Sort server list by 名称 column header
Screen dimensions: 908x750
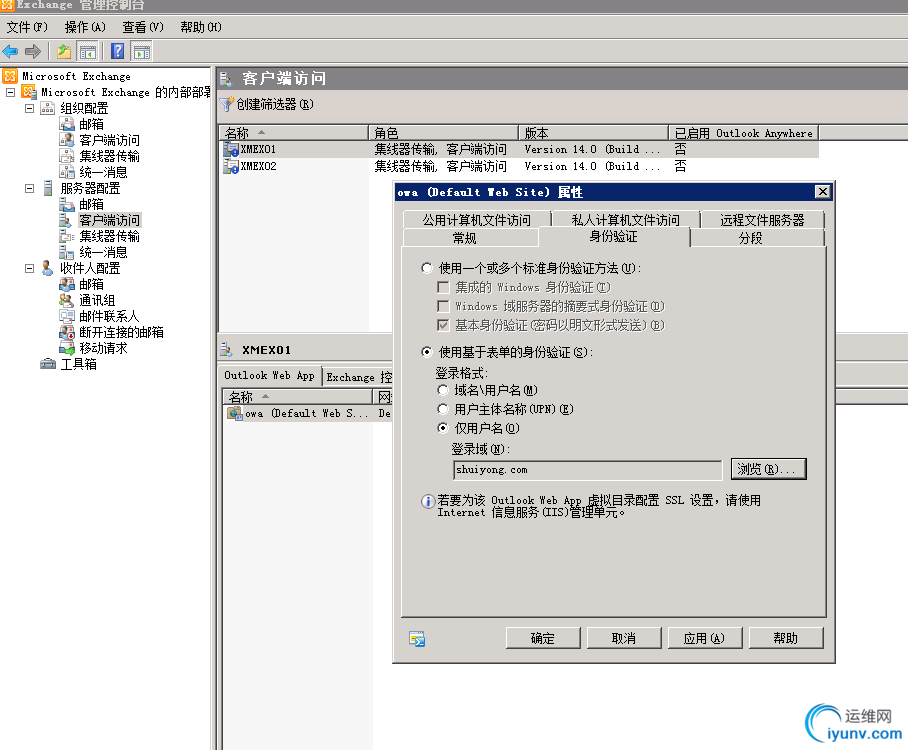293,133
